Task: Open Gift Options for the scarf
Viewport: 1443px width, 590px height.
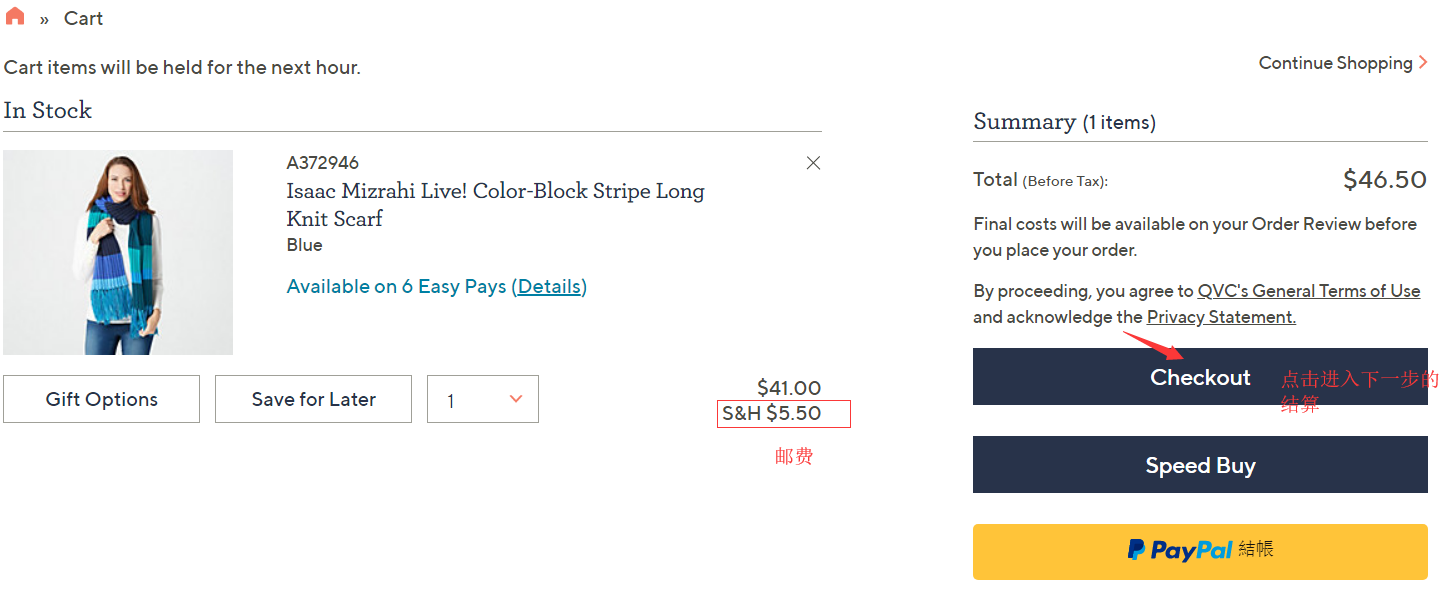Action: click(101, 399)
